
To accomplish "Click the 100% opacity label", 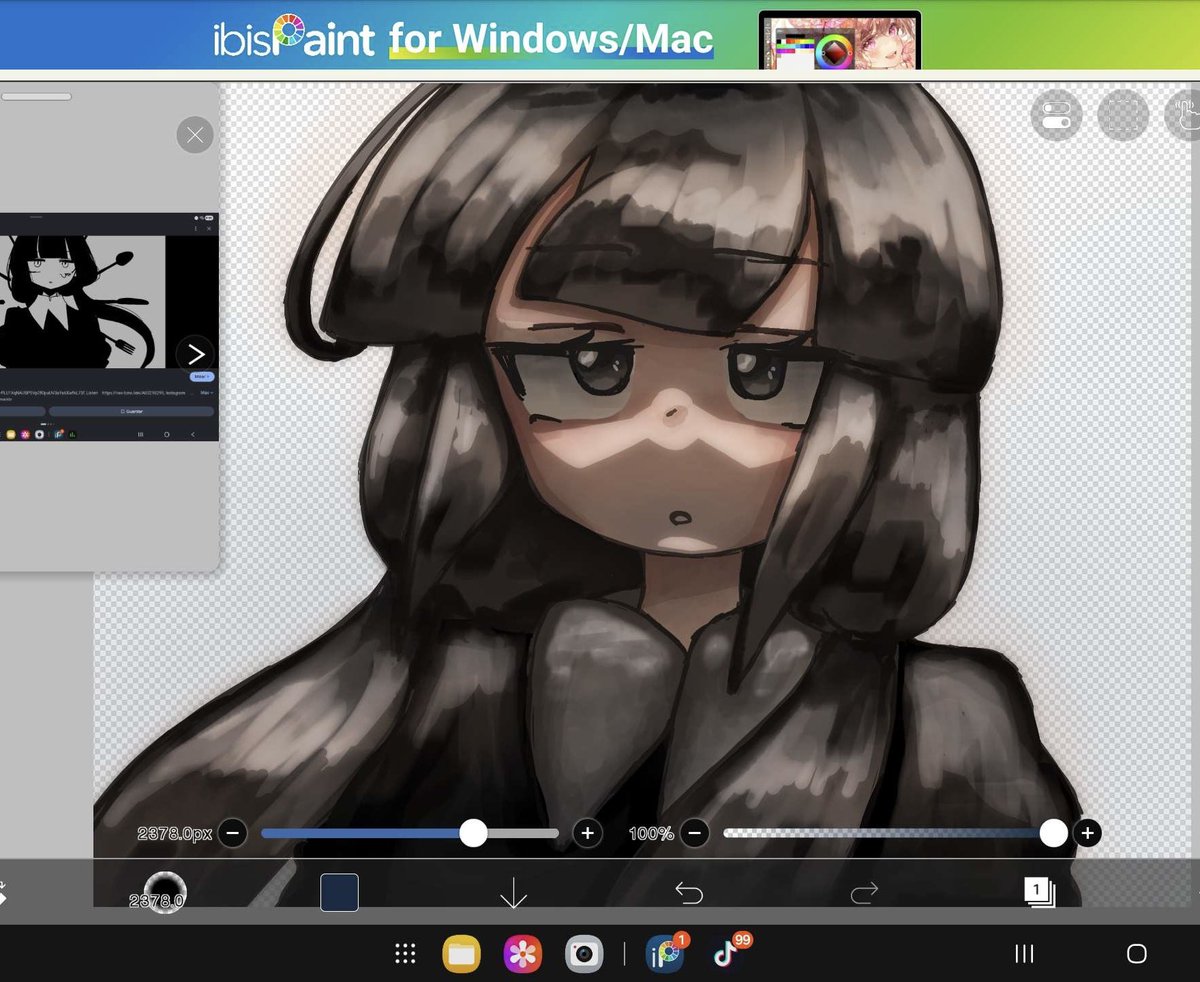I will click(651, 833).
